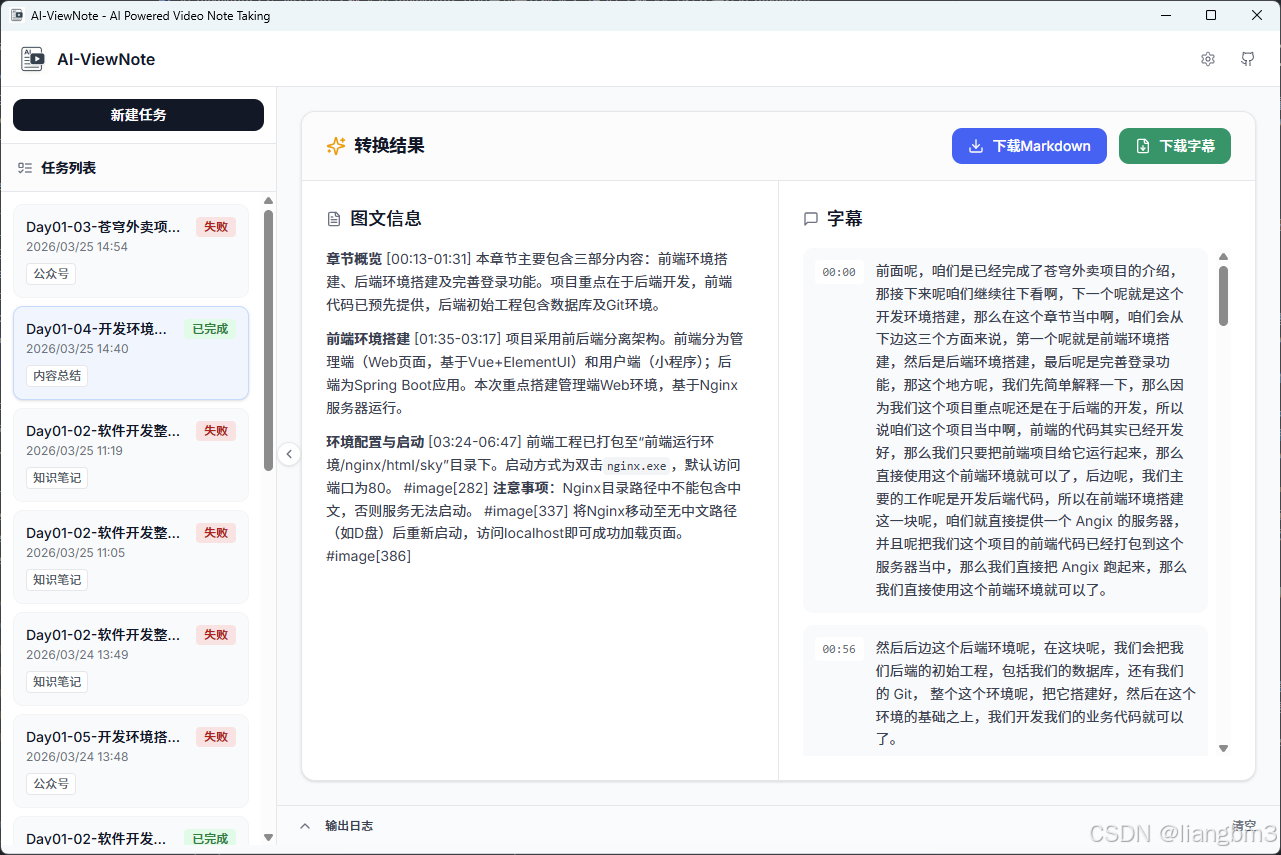Screen dimensions: 1281x855
Task: Expand the 输出日志 panel chevron
Action: coord(305,826)
